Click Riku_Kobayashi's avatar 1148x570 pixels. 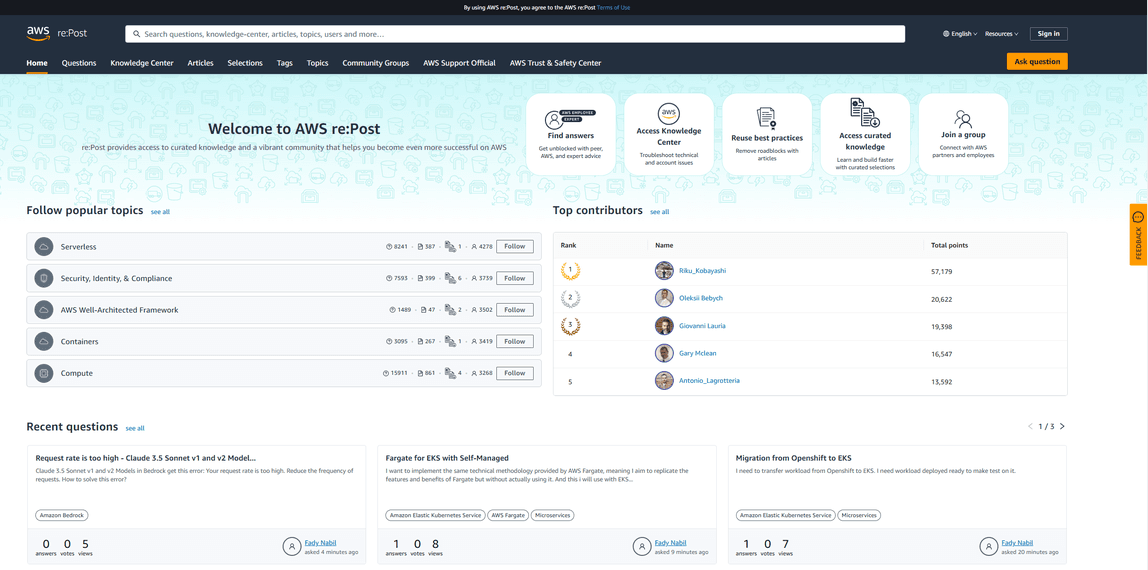click(x=664, y=271)
